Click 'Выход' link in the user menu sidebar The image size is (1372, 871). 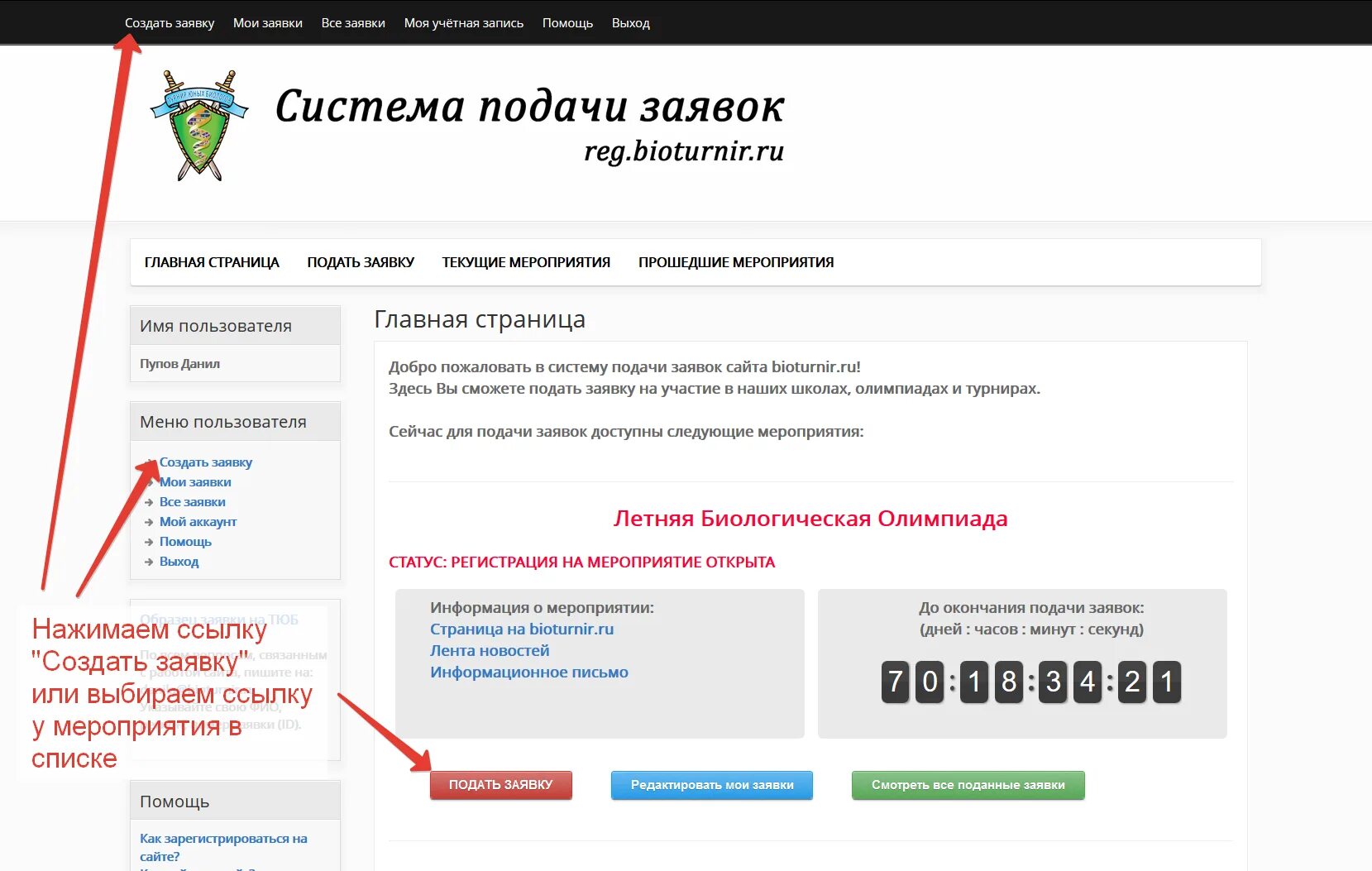click(179, 562)
